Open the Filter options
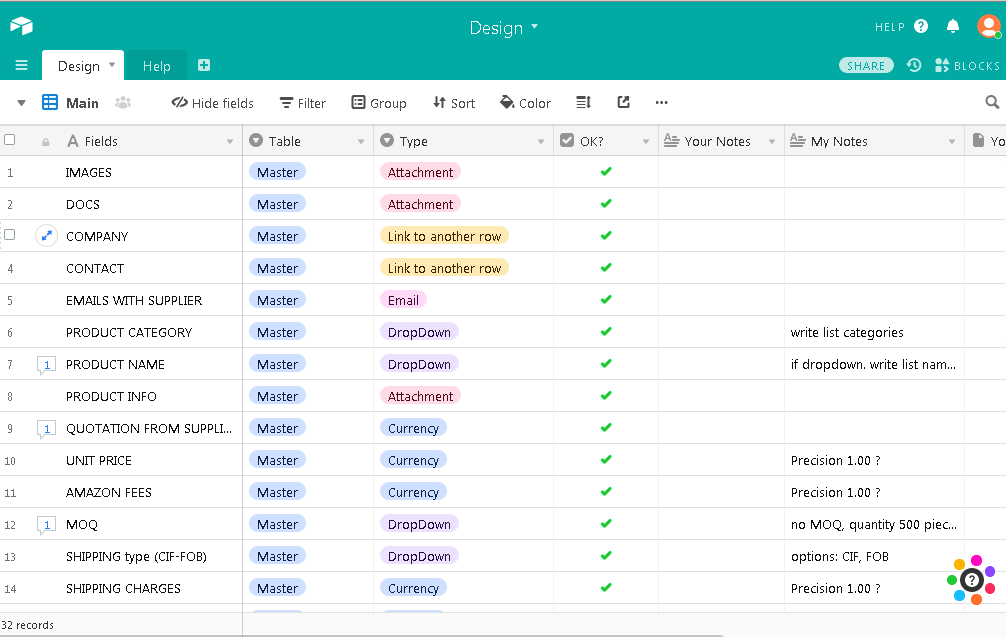Viewport: 1006px width, 637px height. [302, 102]
